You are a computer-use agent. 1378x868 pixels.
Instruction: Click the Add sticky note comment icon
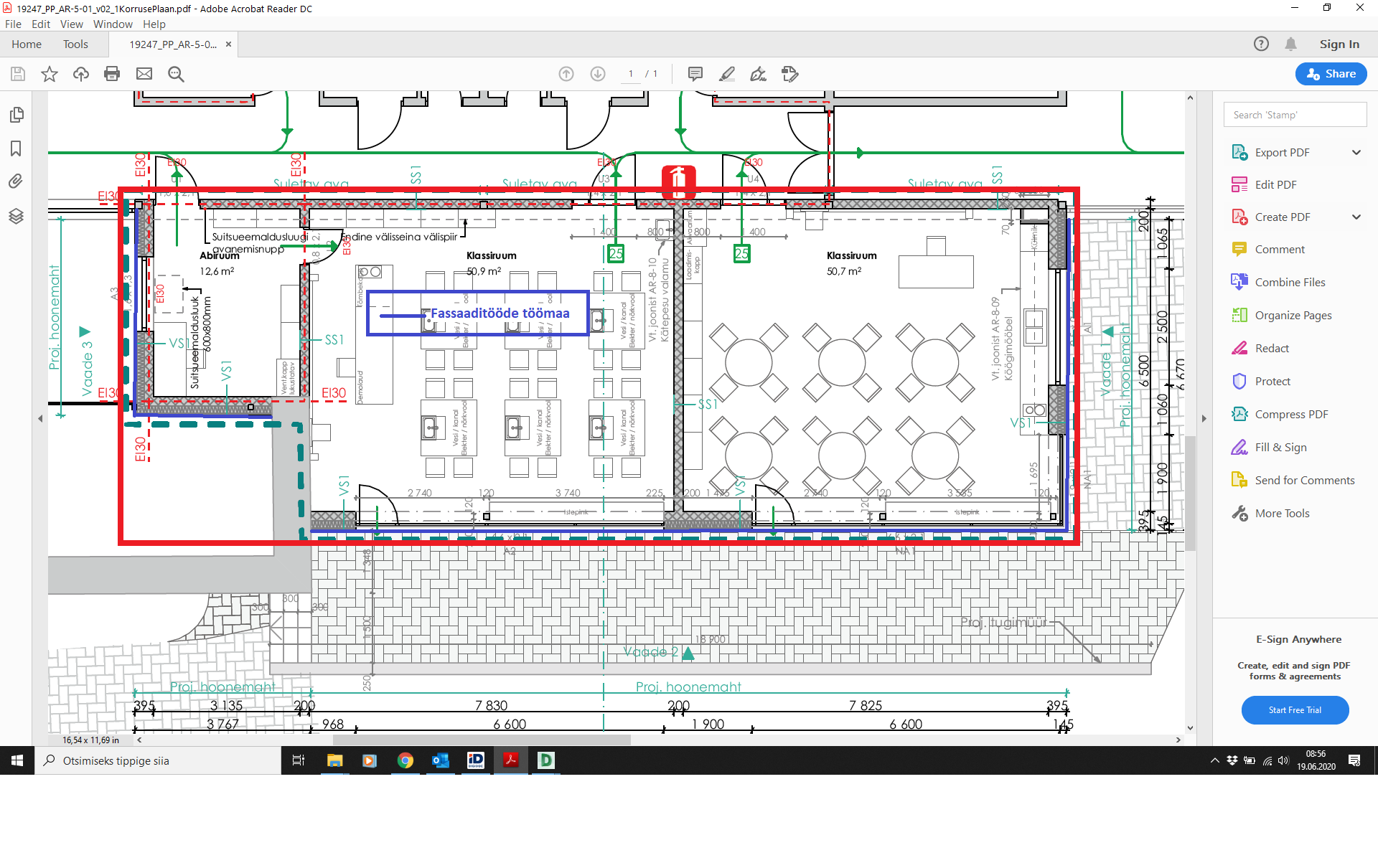695,74
